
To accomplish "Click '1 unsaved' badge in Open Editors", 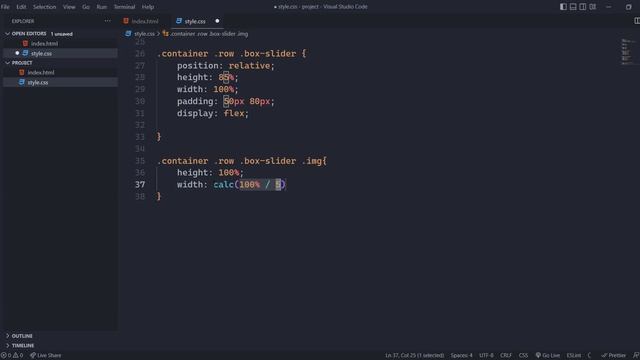I will 62,34.
